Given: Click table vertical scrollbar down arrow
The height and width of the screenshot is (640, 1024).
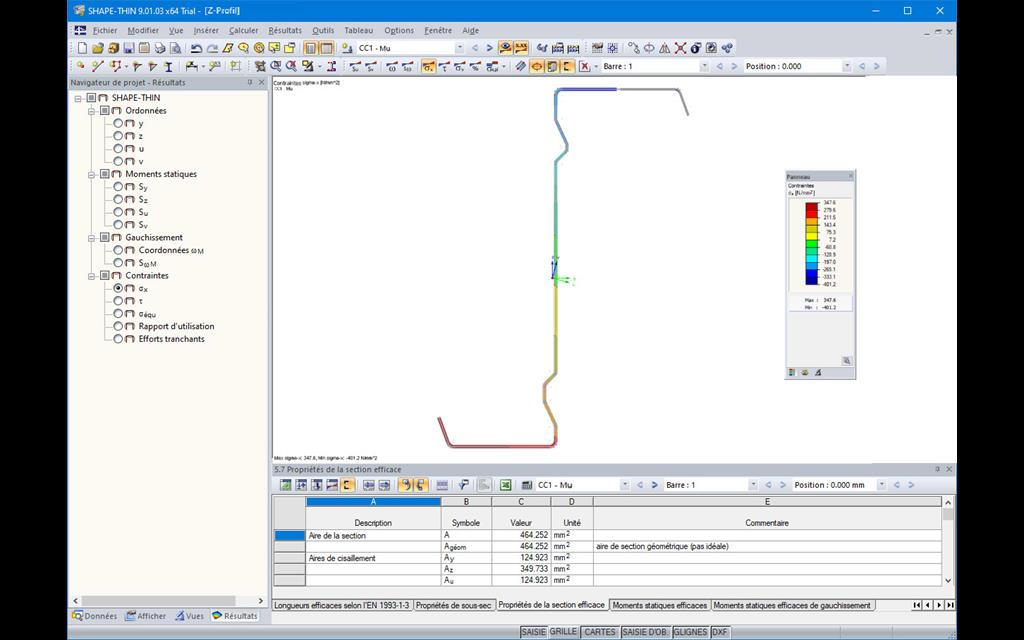Looking at the screenshot, I should click(948, 581).
